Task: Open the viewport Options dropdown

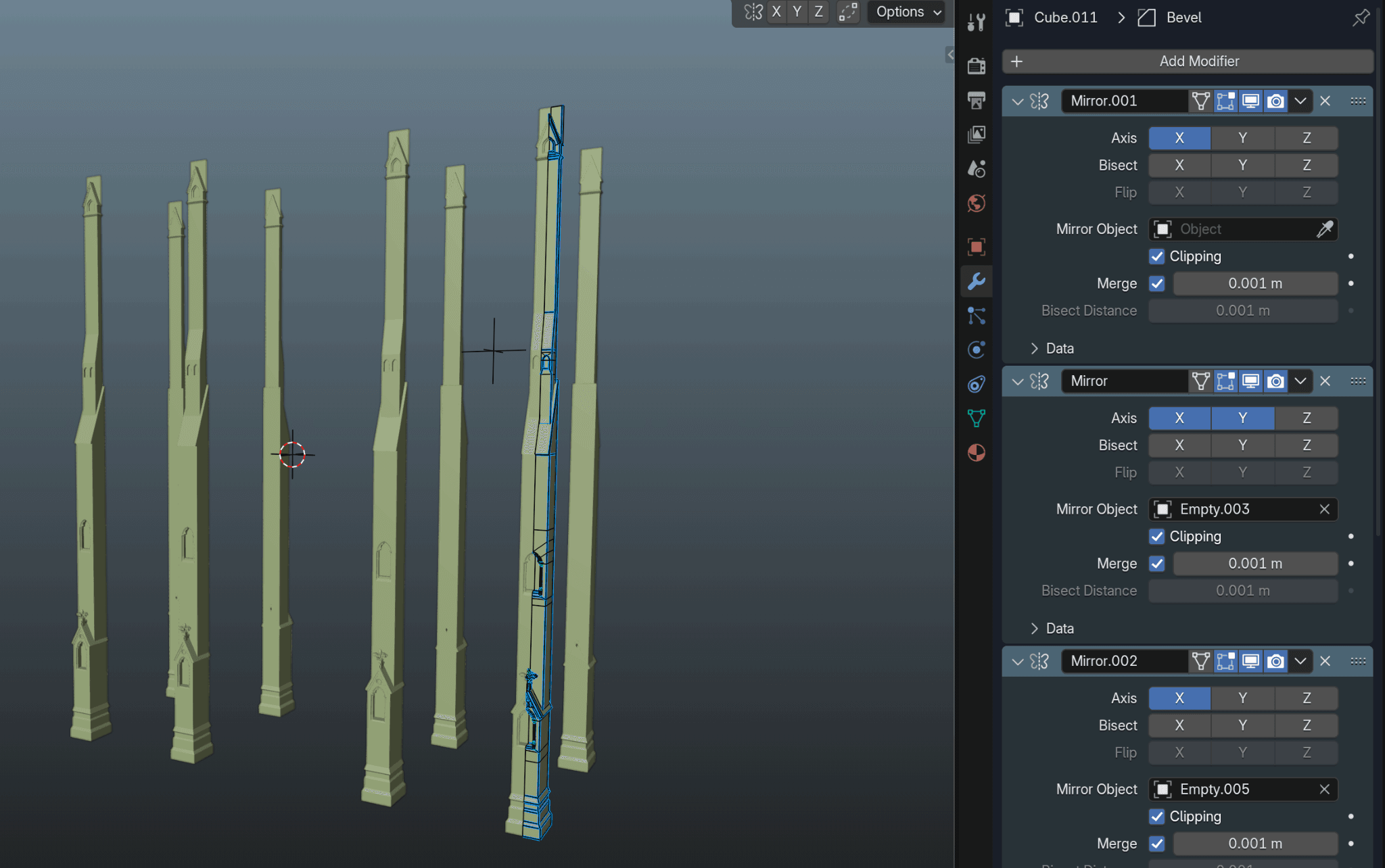Action: (907, 12)
